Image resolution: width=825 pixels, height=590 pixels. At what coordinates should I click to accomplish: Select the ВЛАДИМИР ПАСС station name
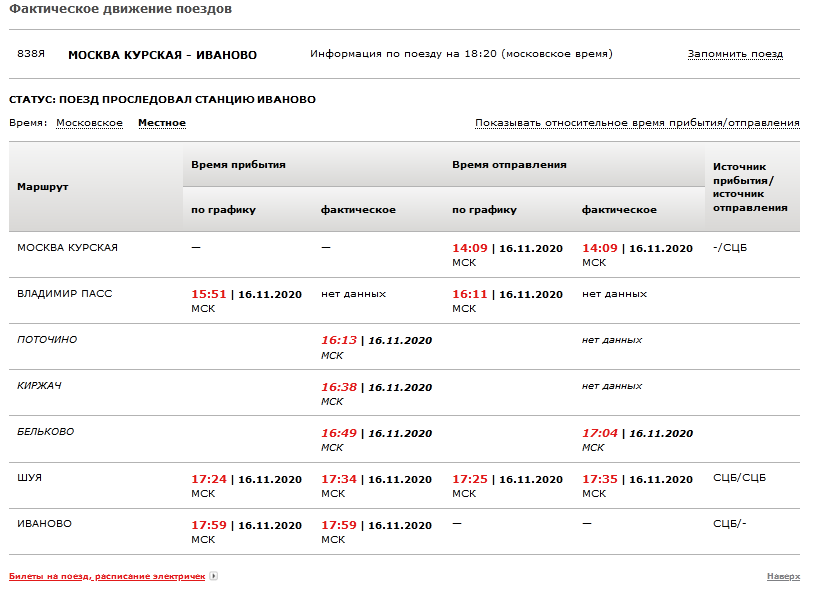click(65, 294)
